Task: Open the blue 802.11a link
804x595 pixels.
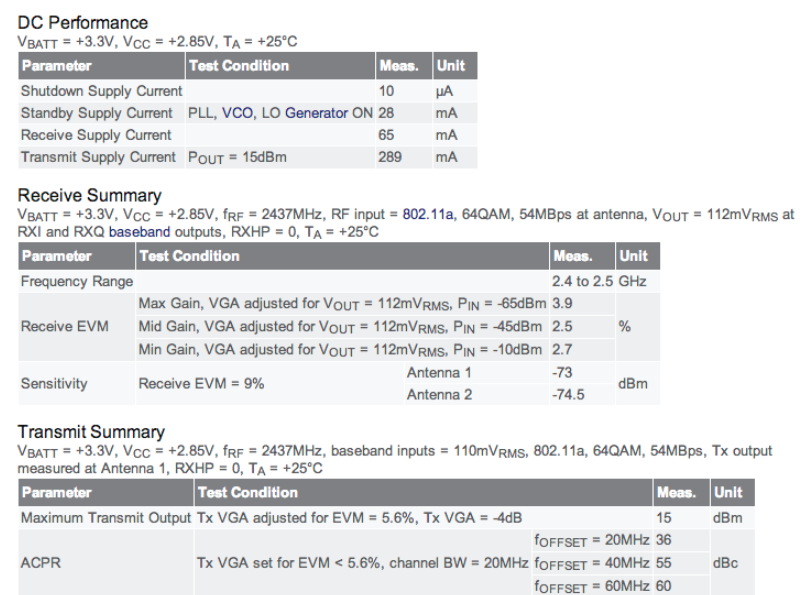Action: [430, 214]
